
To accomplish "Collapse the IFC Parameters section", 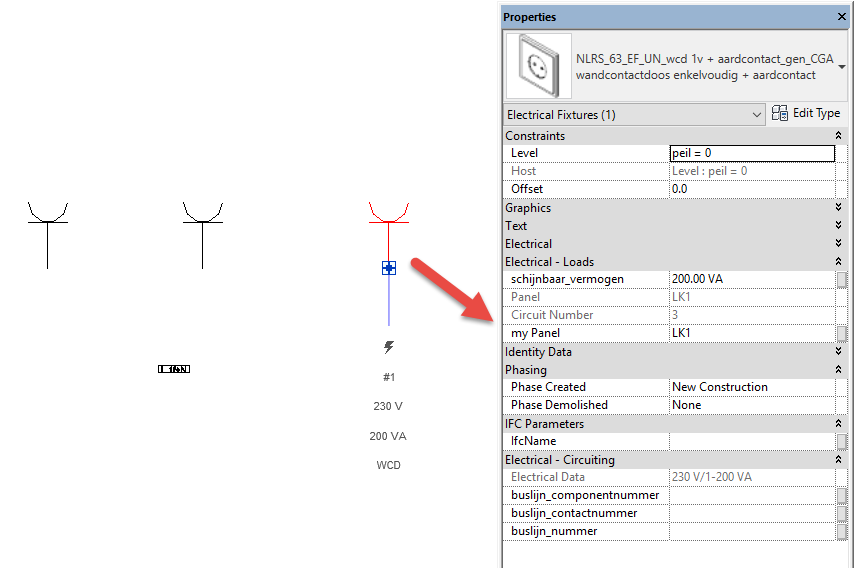I will tap(838, 424).
